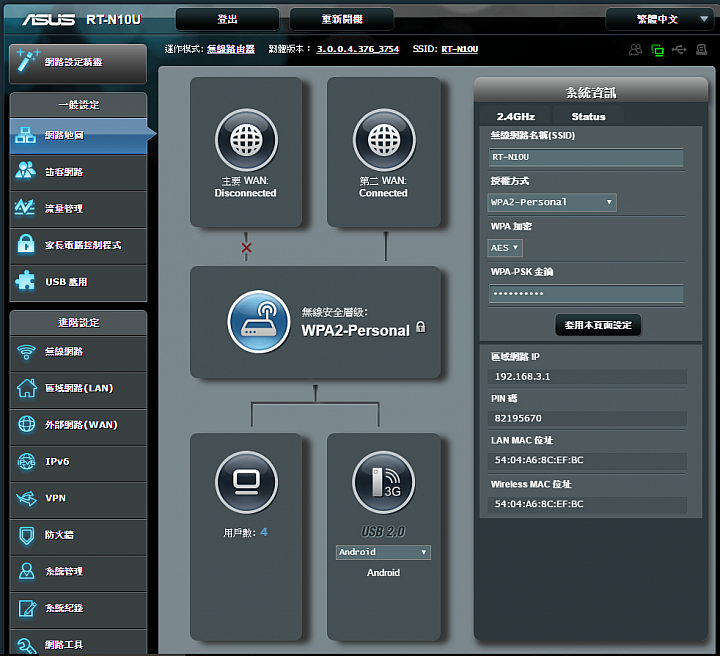The height and width of the screenshot is (656, 720).
Task: Click the logout button
Action: click(x=227, y=19)
